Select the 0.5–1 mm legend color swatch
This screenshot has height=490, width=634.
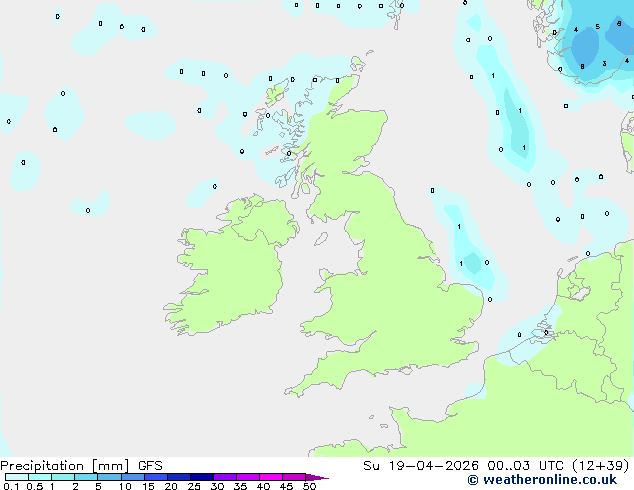(40, 477)
